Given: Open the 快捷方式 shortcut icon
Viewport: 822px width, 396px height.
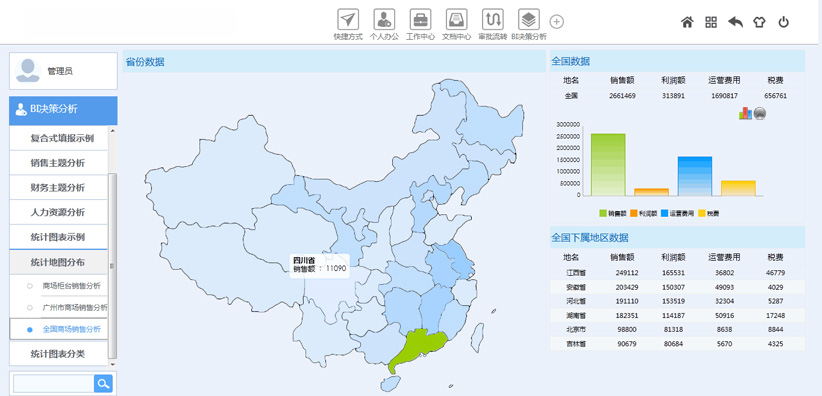Looking at the screenshot, I should coord(348,19).
